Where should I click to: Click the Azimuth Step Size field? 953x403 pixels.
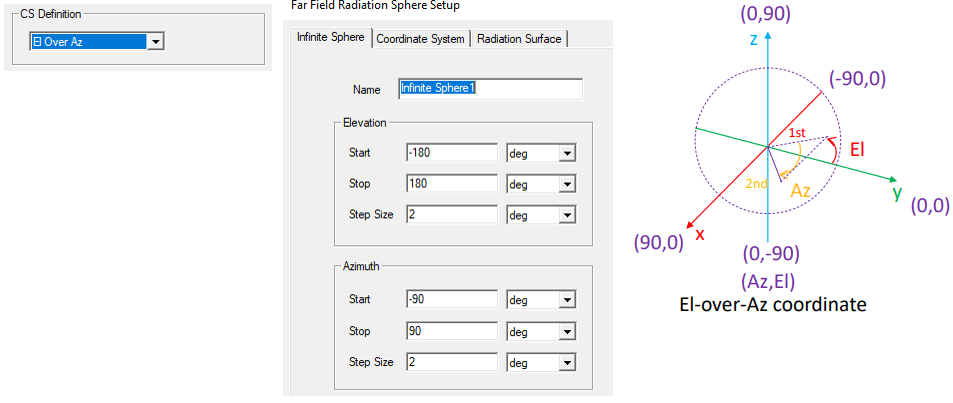451,361
